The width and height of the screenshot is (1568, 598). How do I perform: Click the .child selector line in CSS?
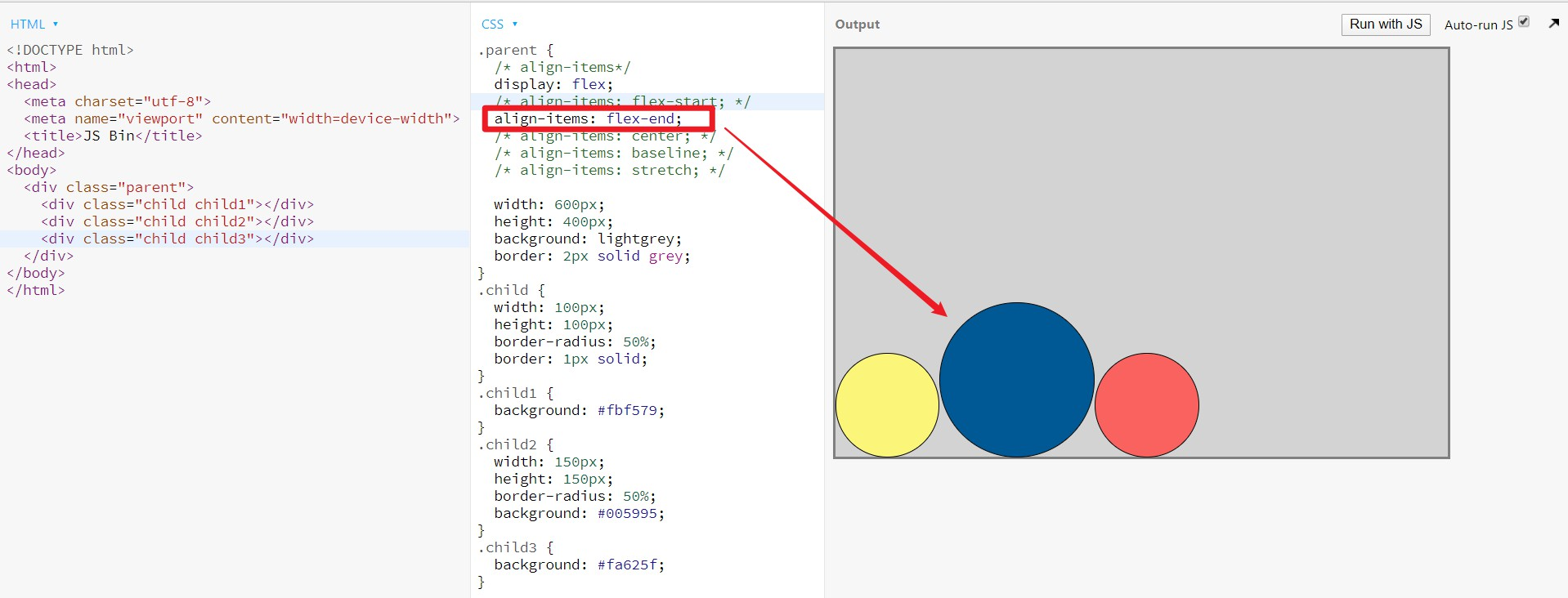pyautogui.click(x=512, y=290)
